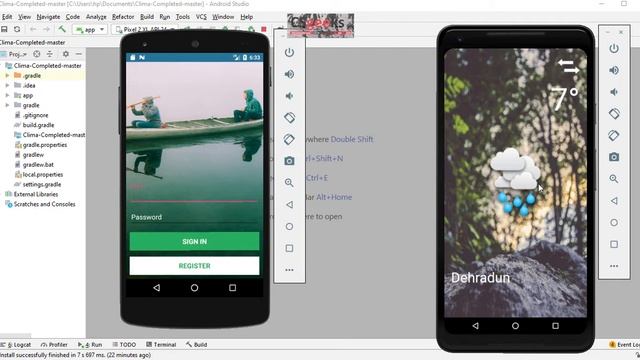The height and width of the screenshot is (360, 640).
Task: Open the VCS menu
Action: tap(201, 17)
